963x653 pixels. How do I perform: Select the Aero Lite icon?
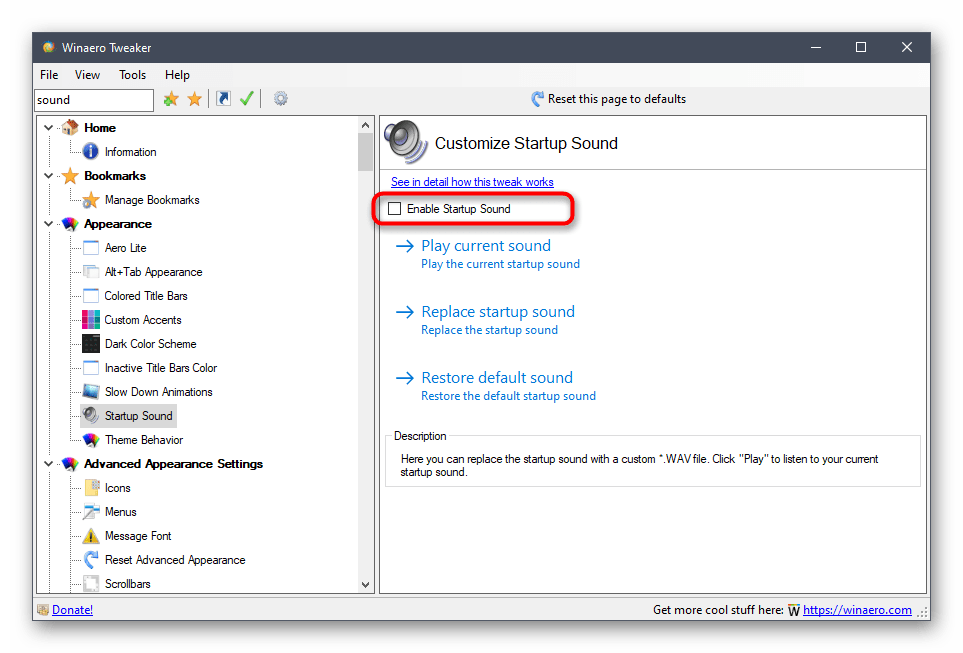91,248
